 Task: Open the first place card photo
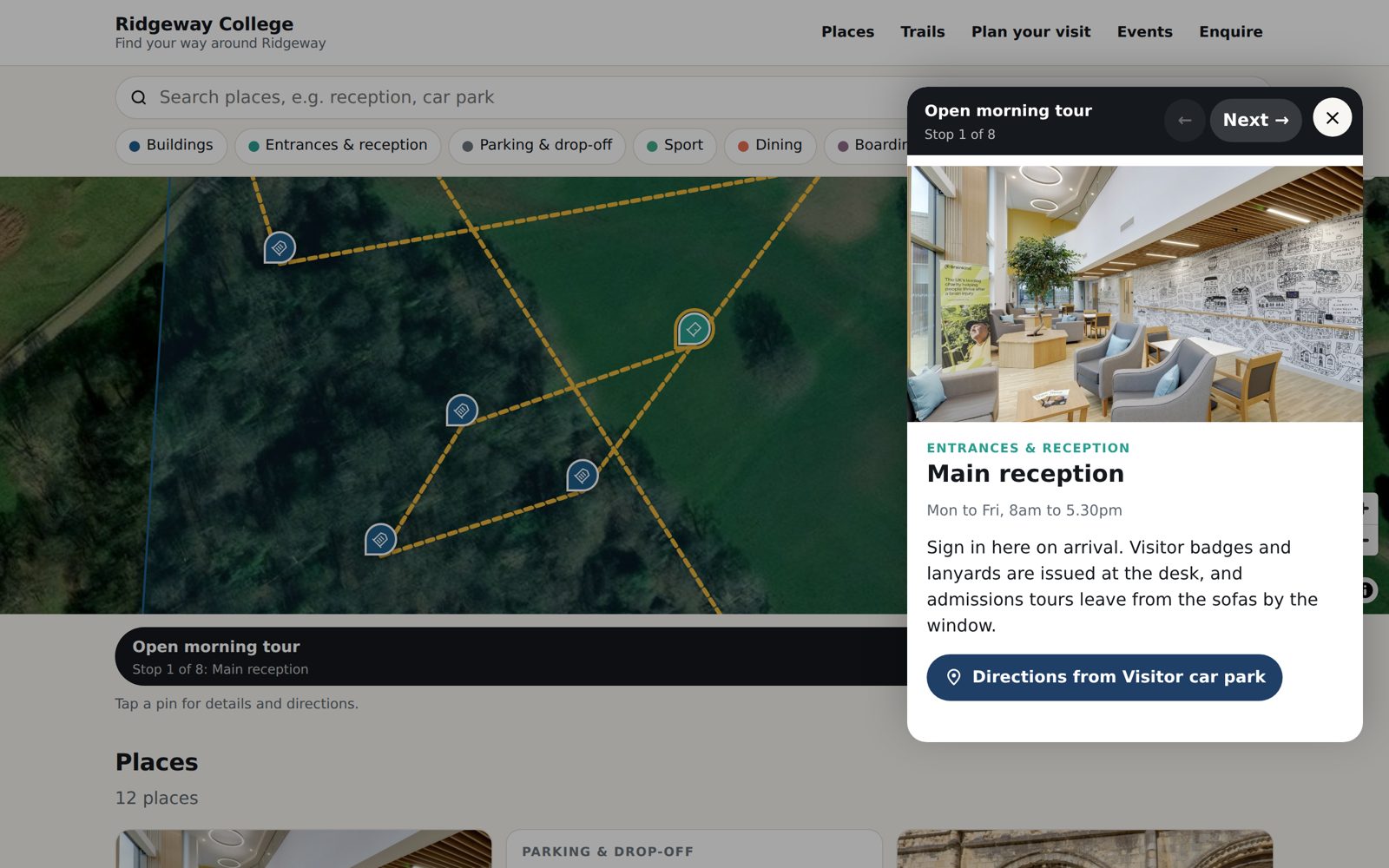click(x=304, y=849)
